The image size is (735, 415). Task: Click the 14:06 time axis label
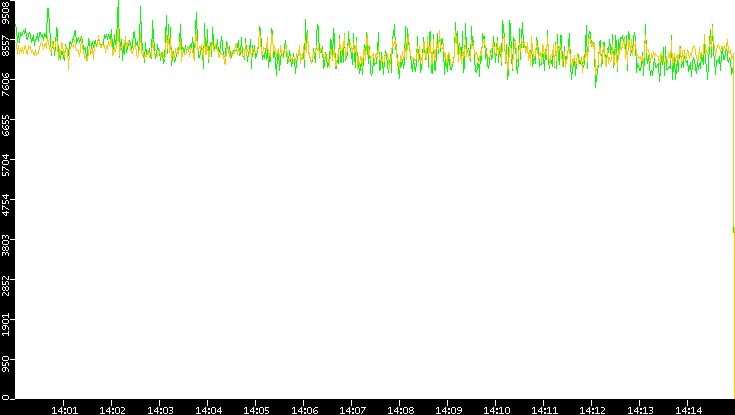click(305, 411)
